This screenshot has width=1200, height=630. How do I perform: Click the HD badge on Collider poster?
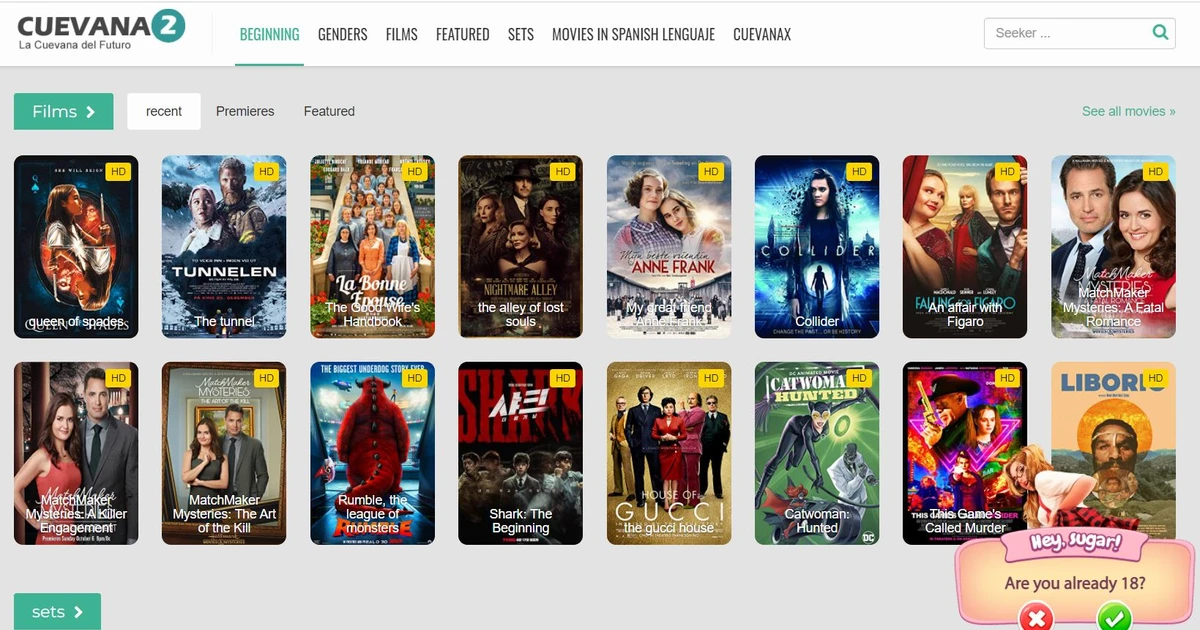point(859,172)
